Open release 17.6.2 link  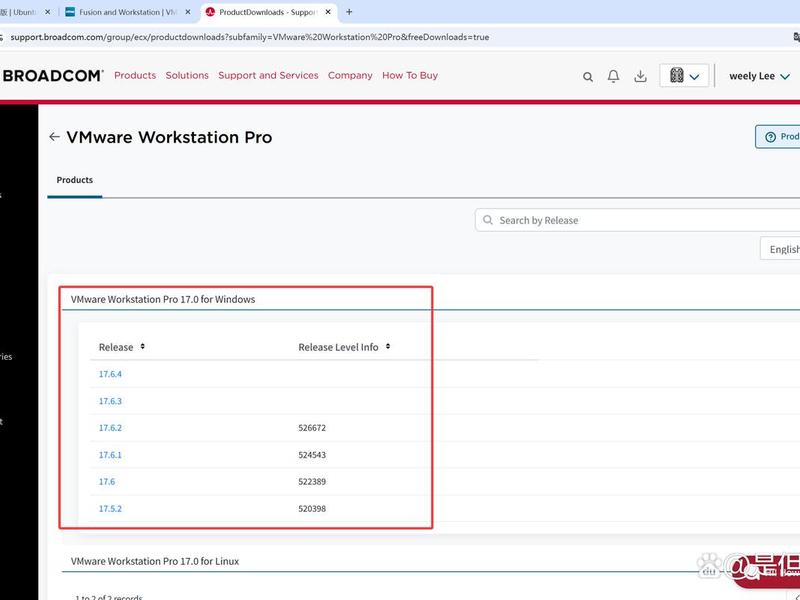pyautogui.click(x=110, y=428)
